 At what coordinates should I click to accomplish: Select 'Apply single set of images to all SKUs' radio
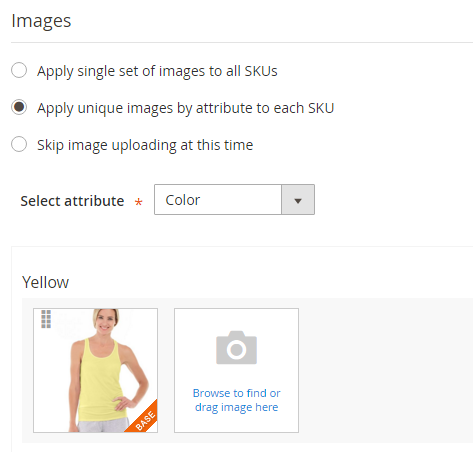click(19, 70)
